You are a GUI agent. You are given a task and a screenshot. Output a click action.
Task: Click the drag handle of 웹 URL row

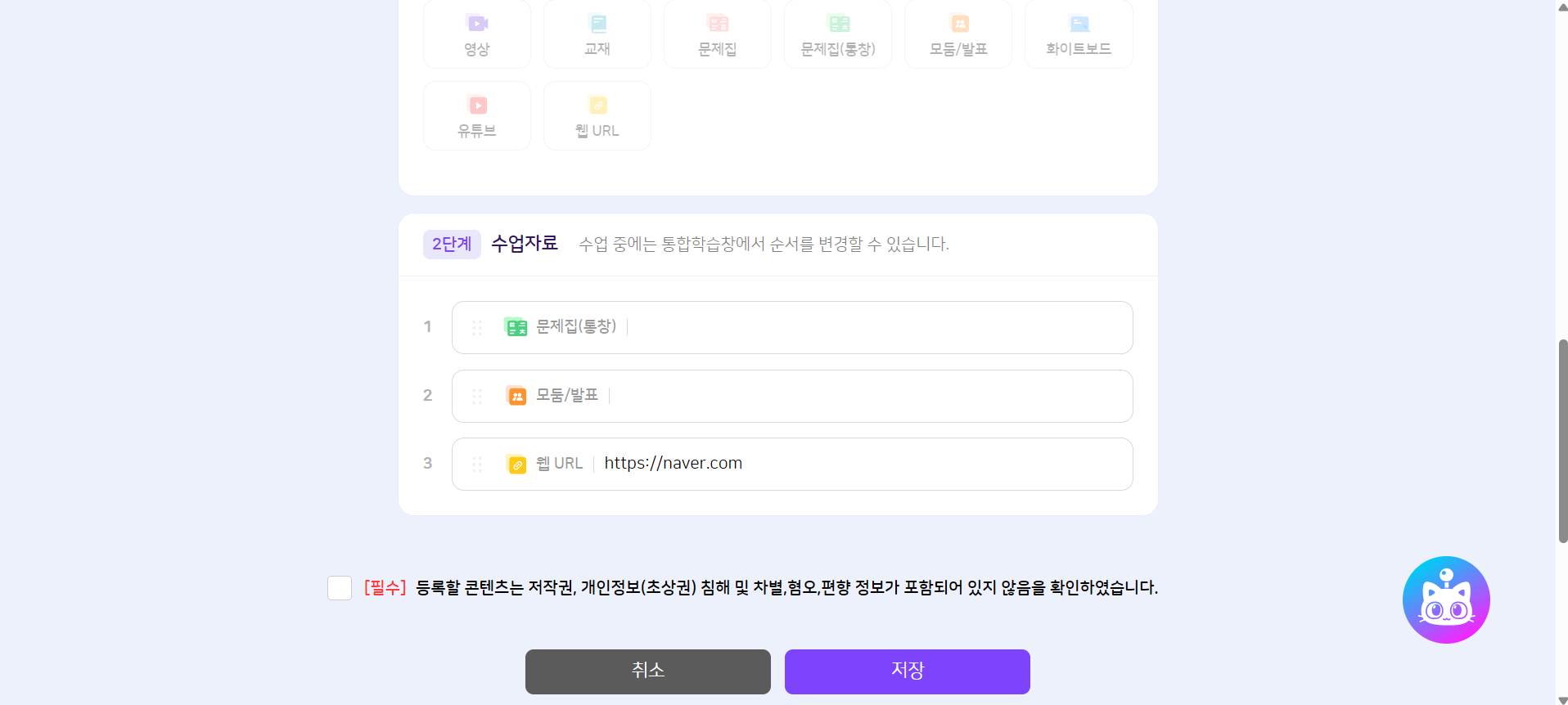(x=477, y=465)
